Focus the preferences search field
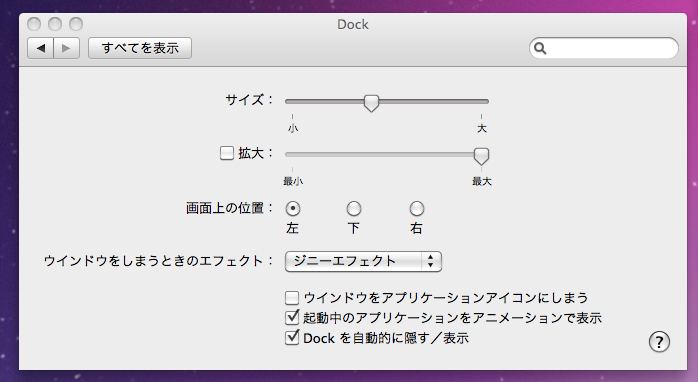This screenshot has height=382, width=698. coord(604,48)
